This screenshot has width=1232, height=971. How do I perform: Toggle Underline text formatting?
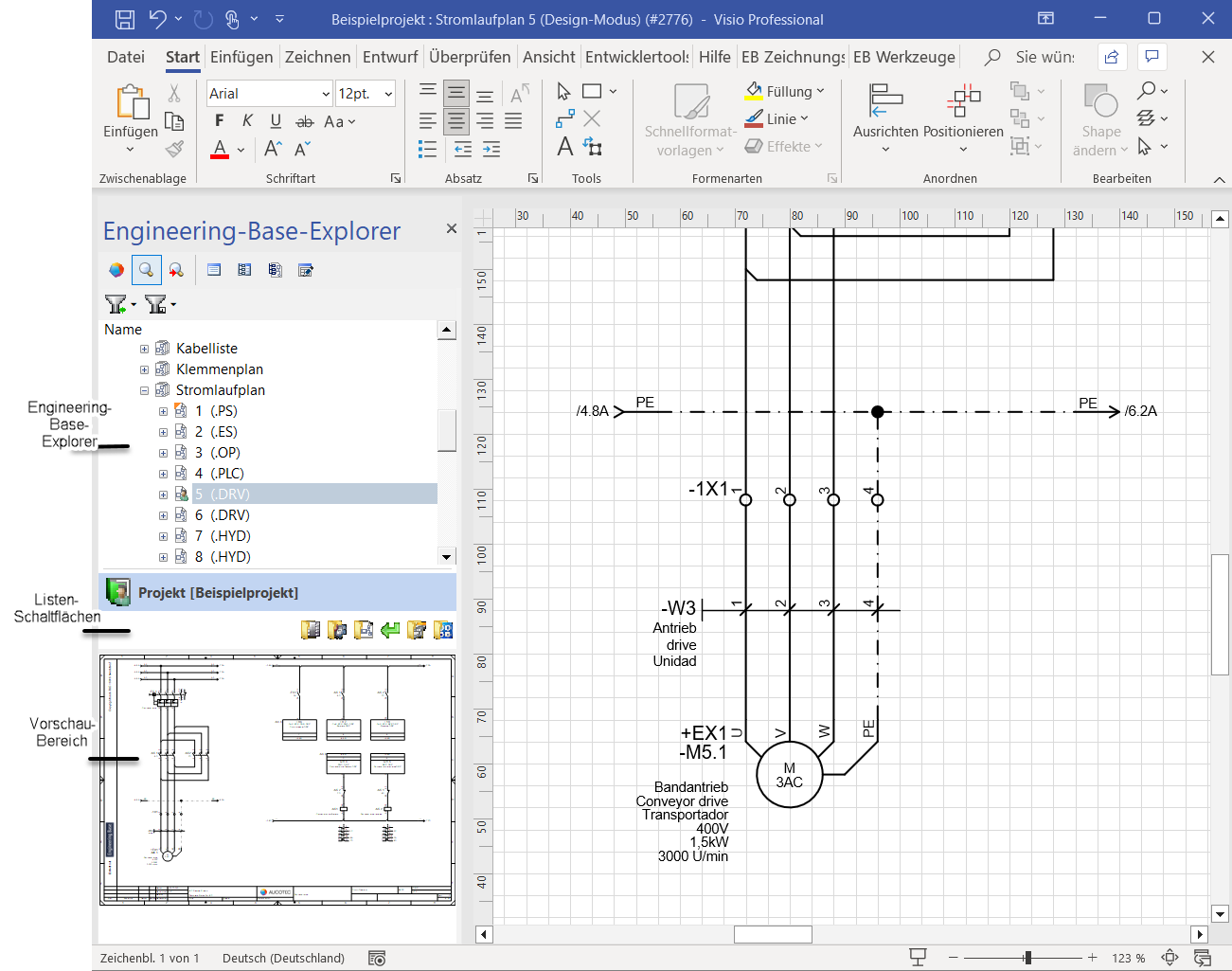click(x=276, y=120)
